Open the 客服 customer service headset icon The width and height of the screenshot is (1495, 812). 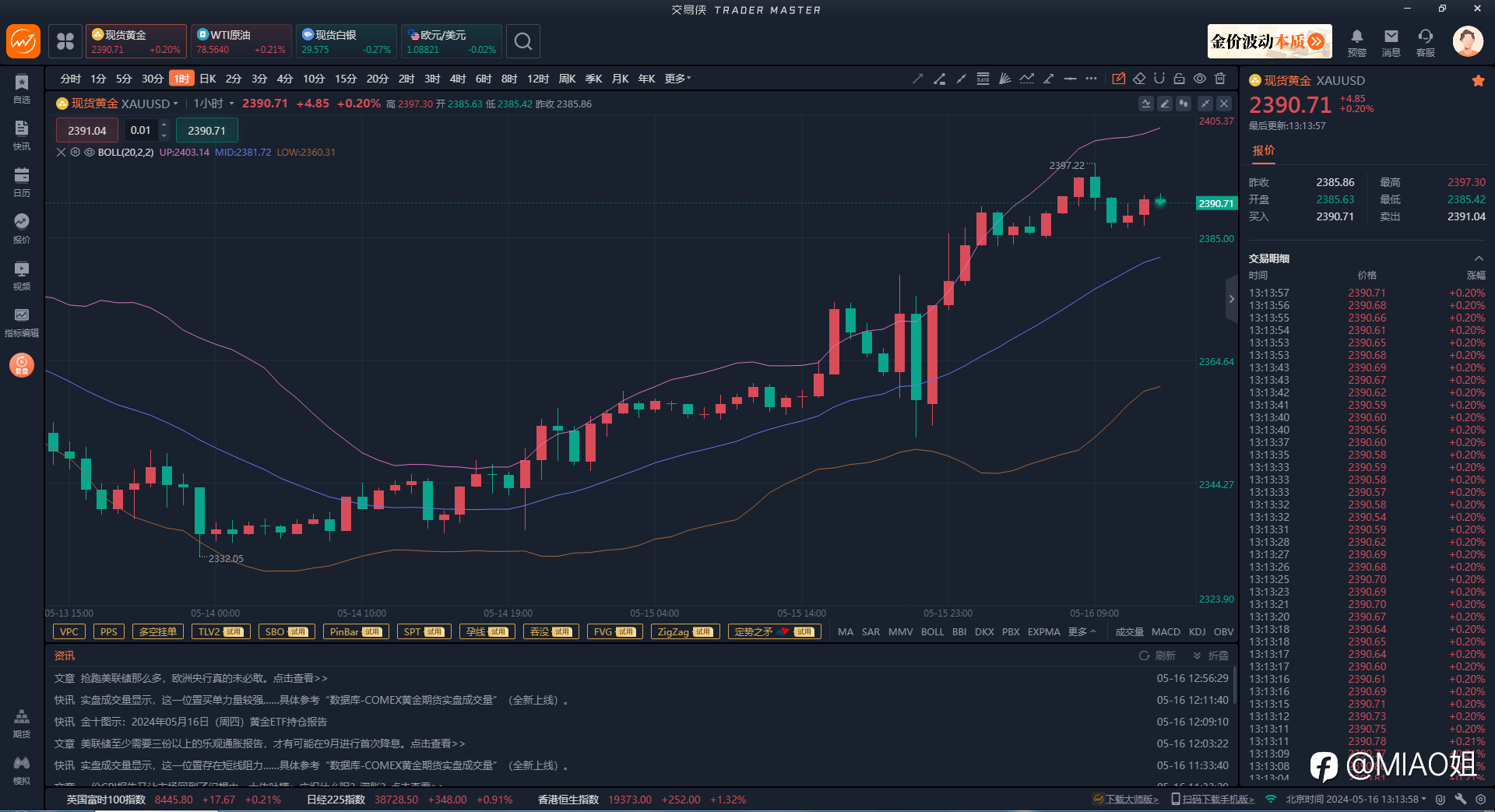(x=1426, y=42)
